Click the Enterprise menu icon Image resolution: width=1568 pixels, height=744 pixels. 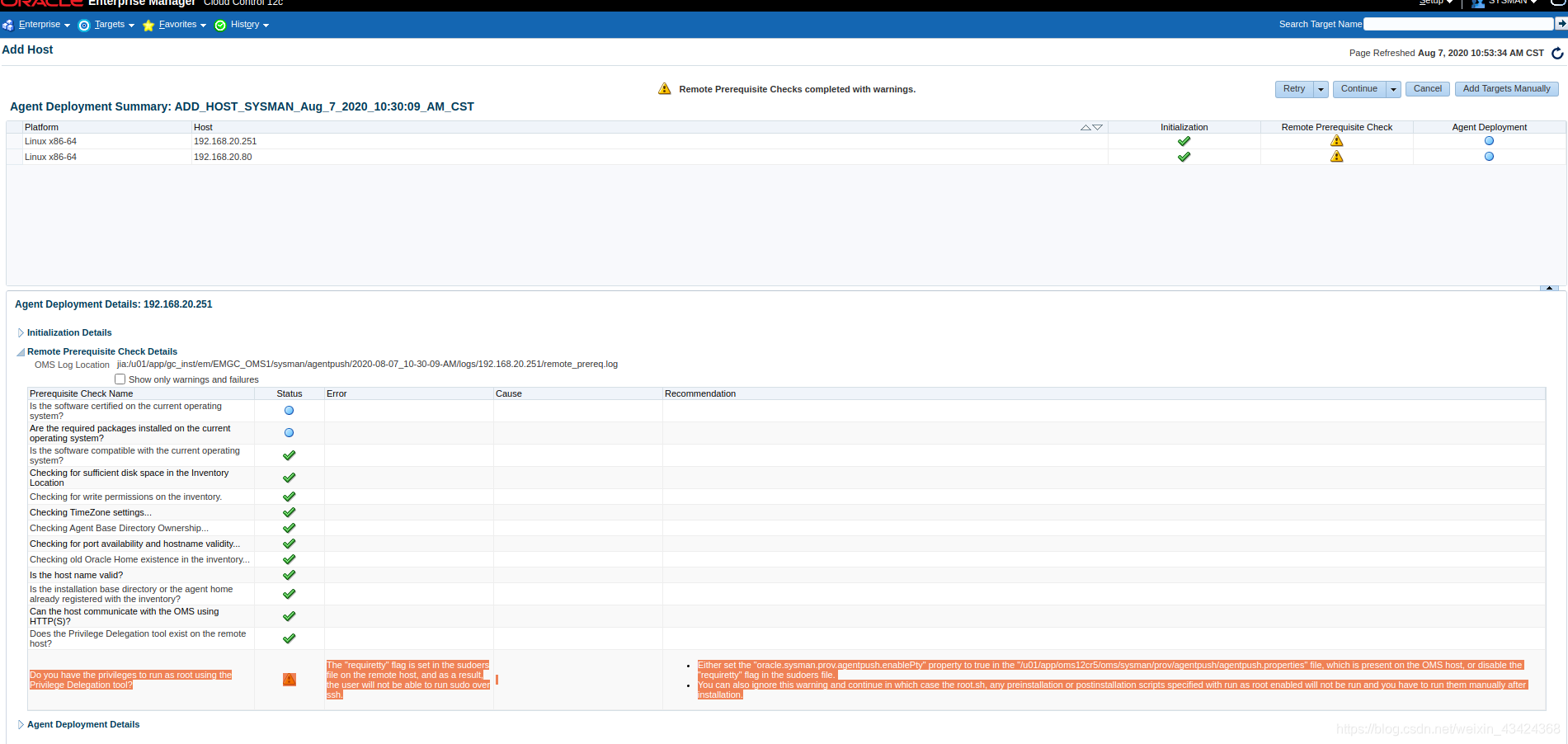[8, 26]
